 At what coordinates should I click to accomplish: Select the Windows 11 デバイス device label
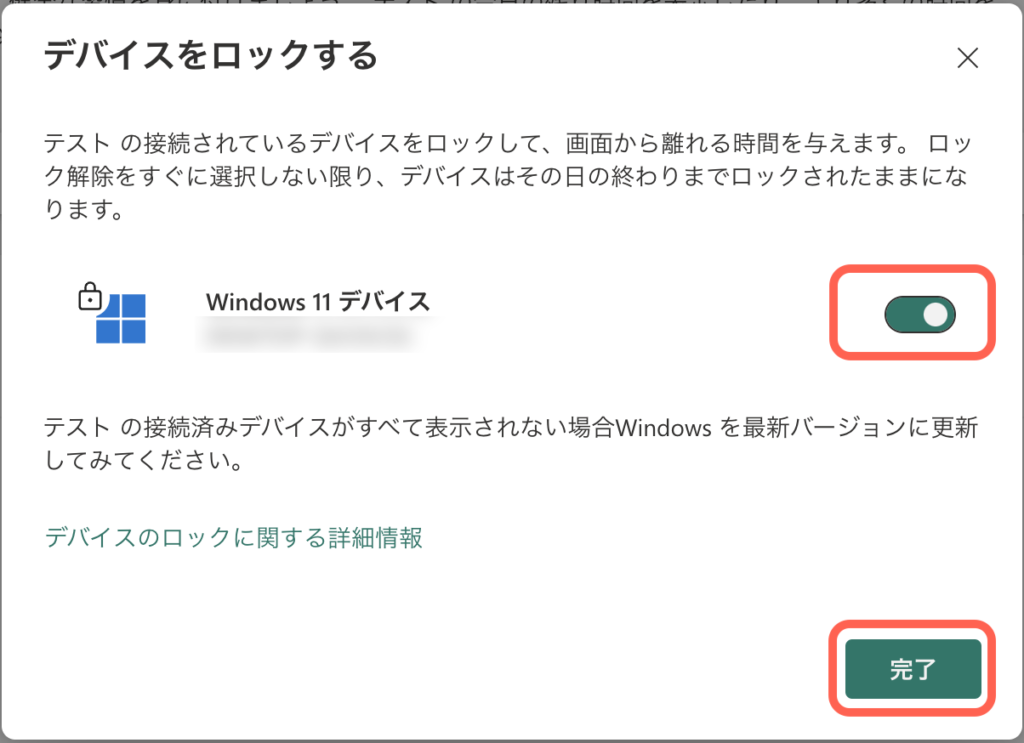[x=318, y=302]
